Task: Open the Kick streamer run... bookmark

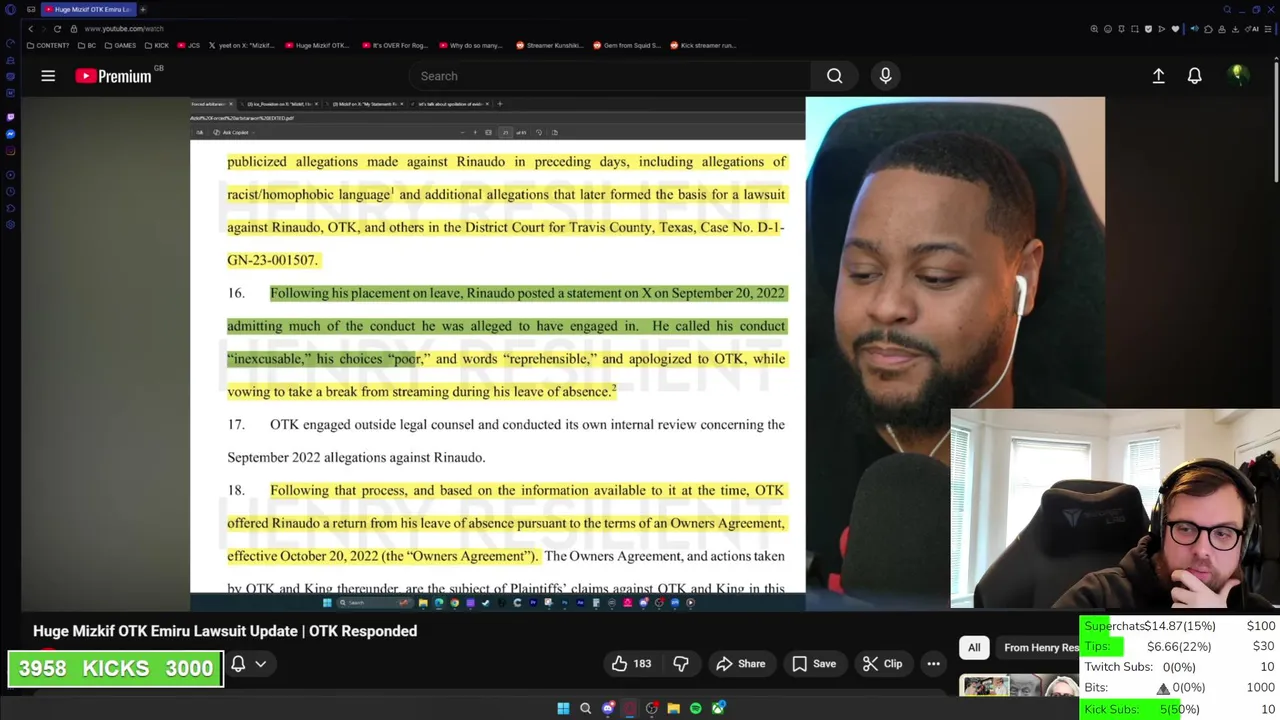Action: coord(703,45)
